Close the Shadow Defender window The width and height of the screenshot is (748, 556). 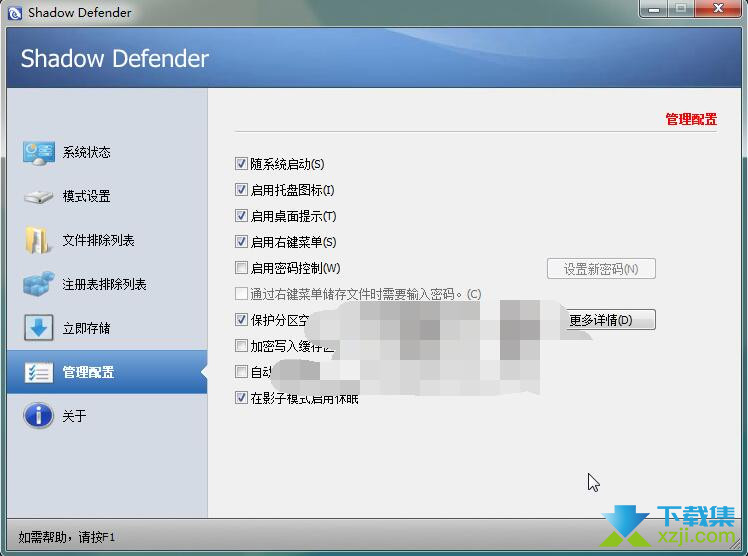718,9
